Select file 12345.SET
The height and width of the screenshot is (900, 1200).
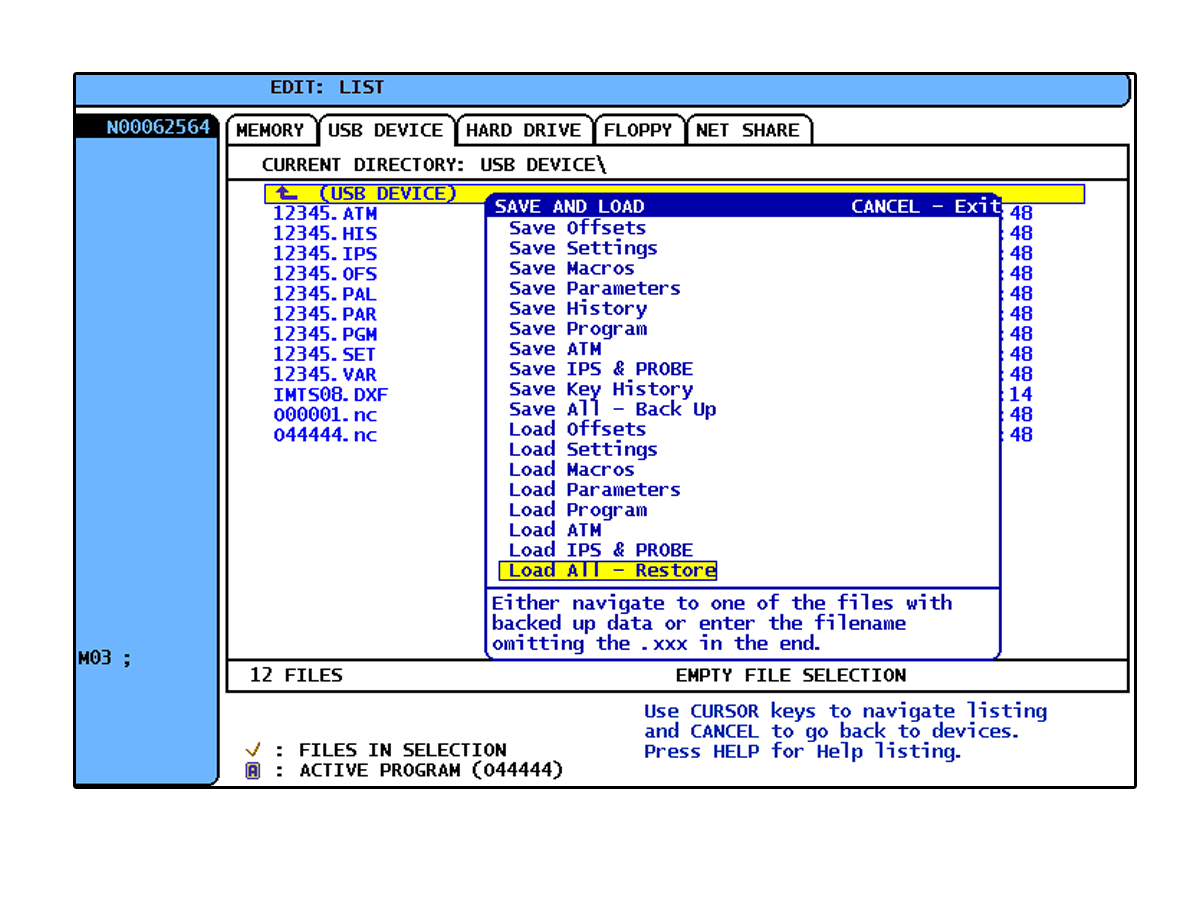point(325,354)
